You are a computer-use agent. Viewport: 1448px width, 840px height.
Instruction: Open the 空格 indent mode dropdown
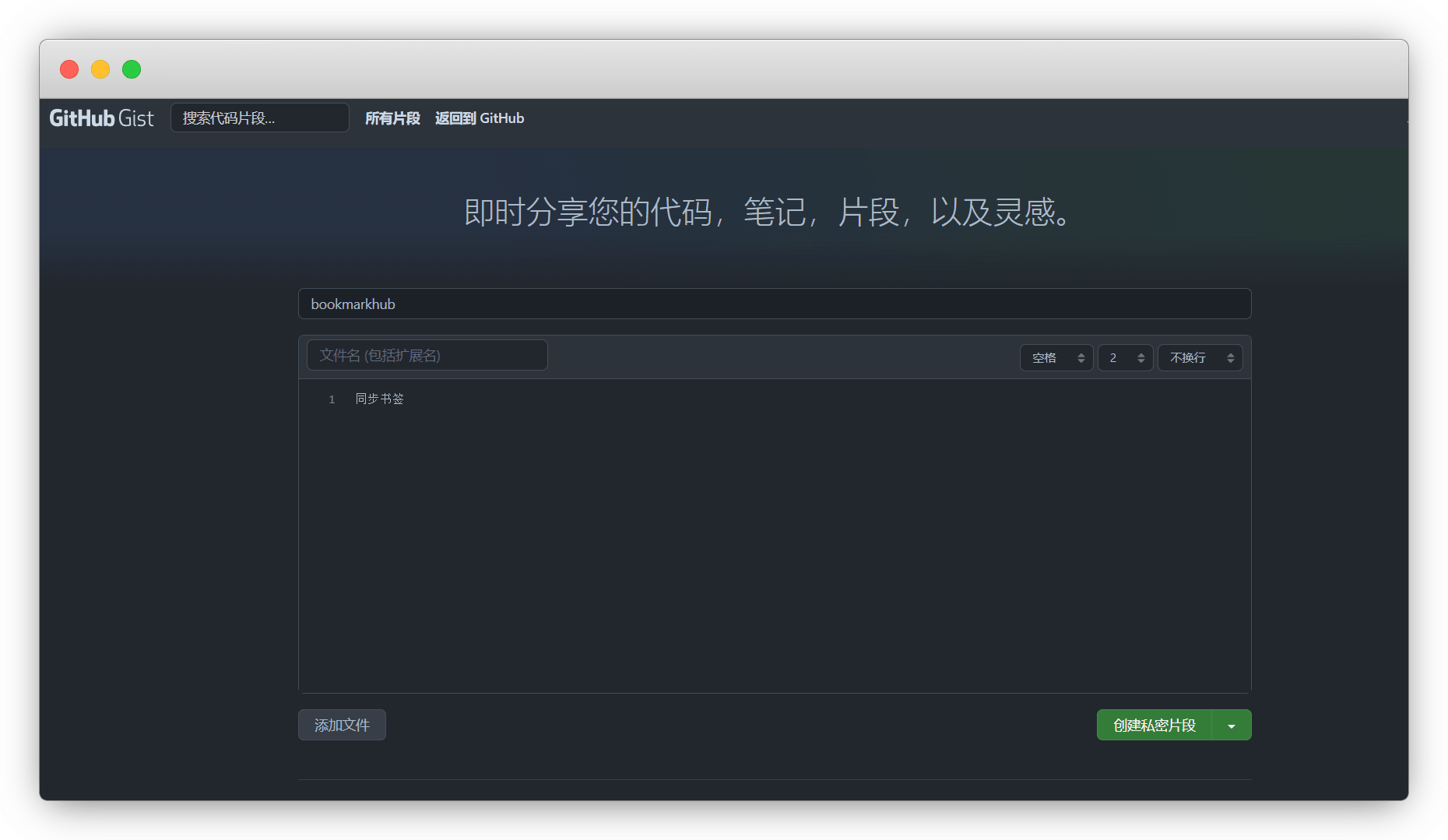click(x=1056, y=358)
